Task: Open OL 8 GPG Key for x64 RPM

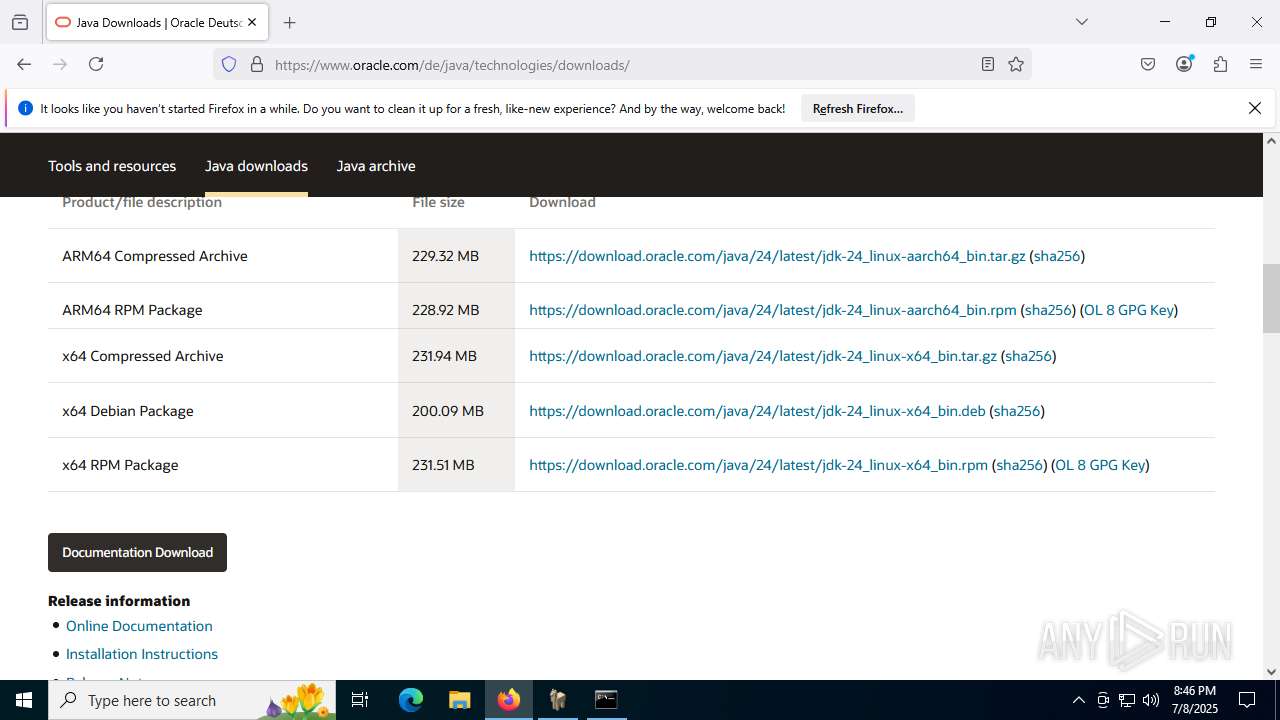Action: (1100, 465)
